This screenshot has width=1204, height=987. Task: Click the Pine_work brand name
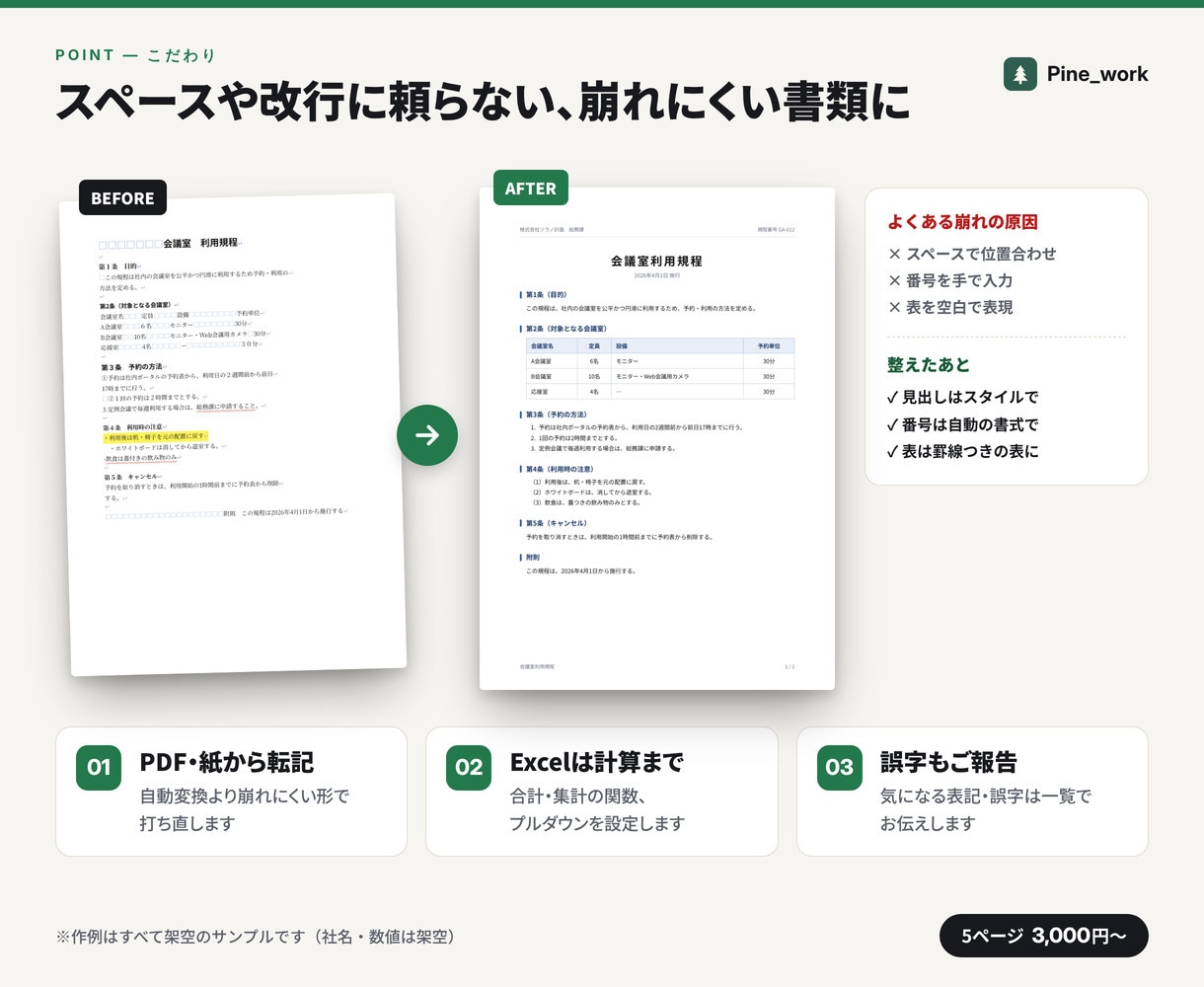[1097, 74]
